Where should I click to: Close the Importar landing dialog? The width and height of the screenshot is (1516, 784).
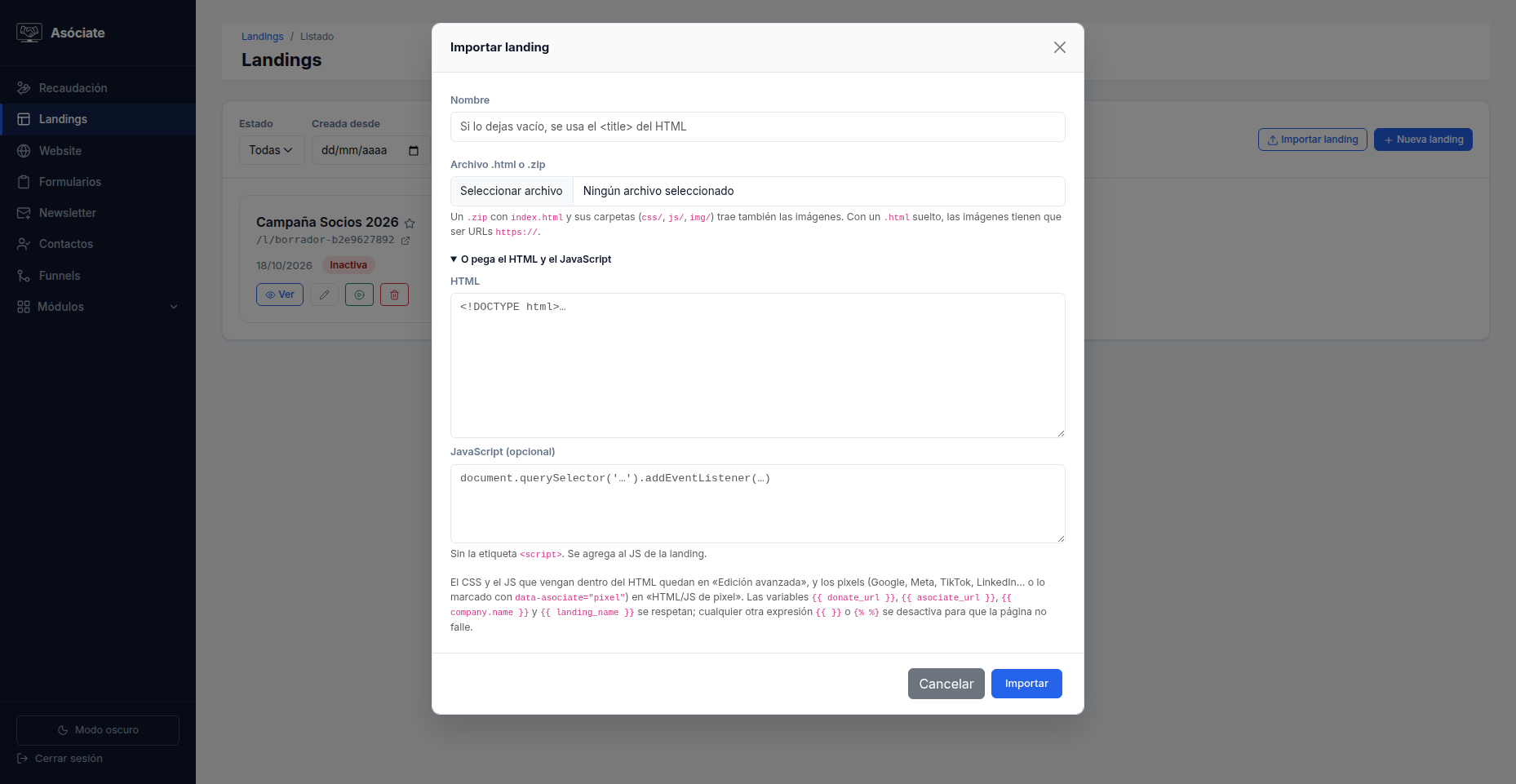tap(1060, 47)
